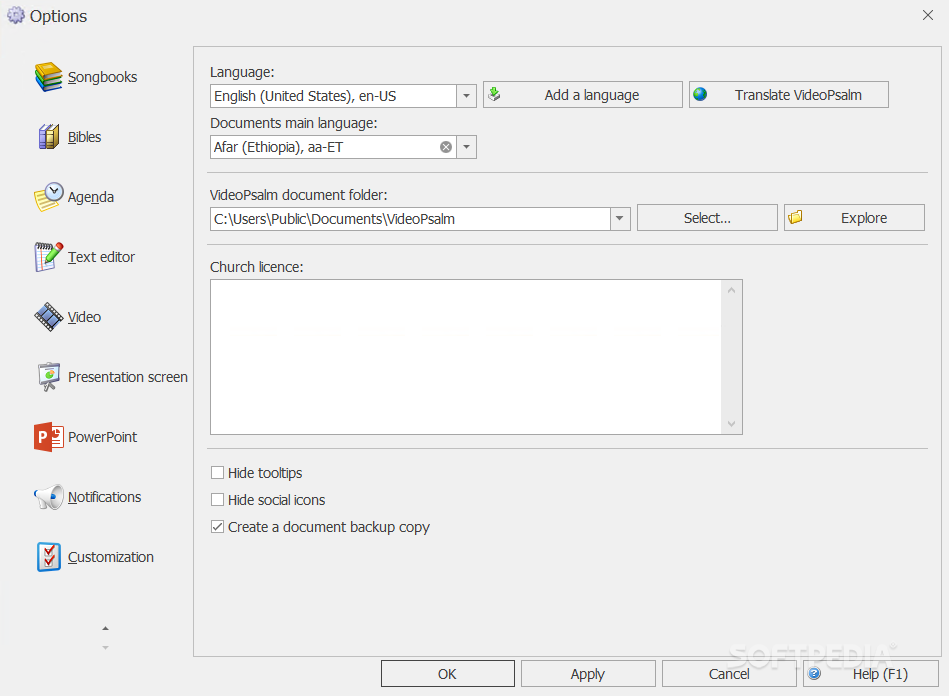The width and height of the screenshot is (949, 696).
Task: Switch to the Video section
Action: (84, 317)
